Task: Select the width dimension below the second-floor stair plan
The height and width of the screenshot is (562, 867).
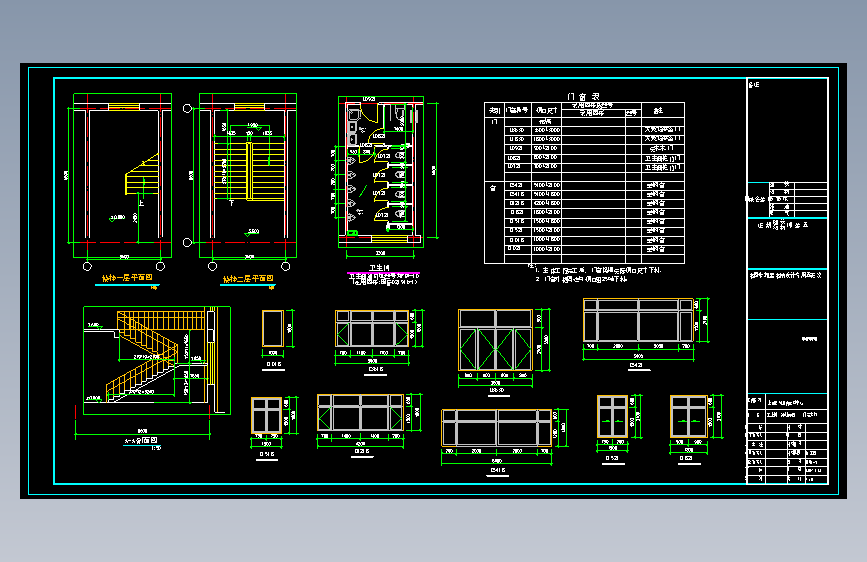Action: click(249, 257)
